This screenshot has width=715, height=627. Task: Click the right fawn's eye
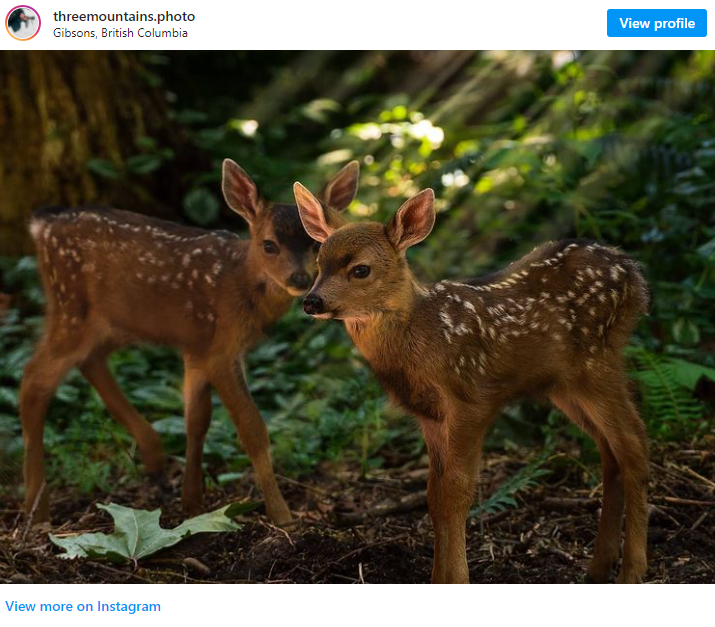click(x=361, y=271)
